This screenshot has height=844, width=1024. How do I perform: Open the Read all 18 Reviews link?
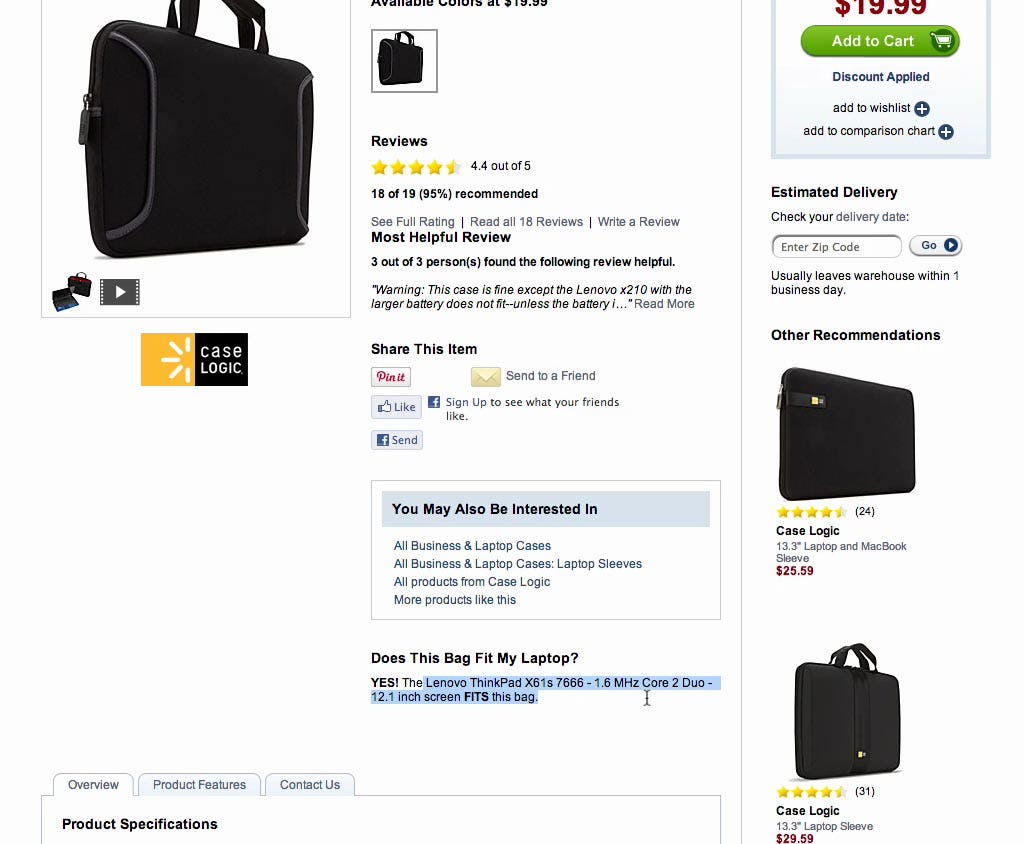click(526, 222)
